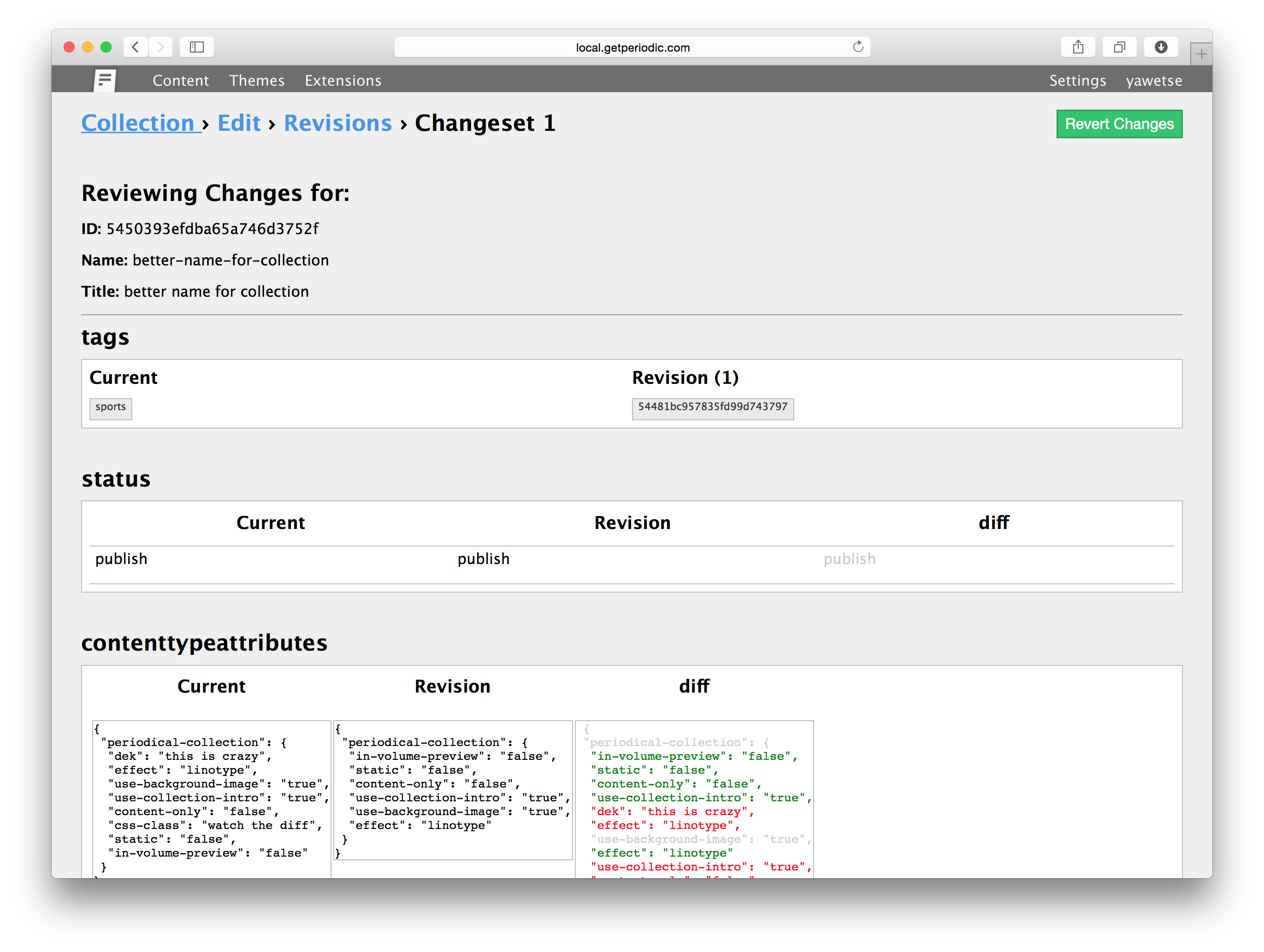Click Revert Changes button
1264x952 pixels.
tap(1119, 123)
